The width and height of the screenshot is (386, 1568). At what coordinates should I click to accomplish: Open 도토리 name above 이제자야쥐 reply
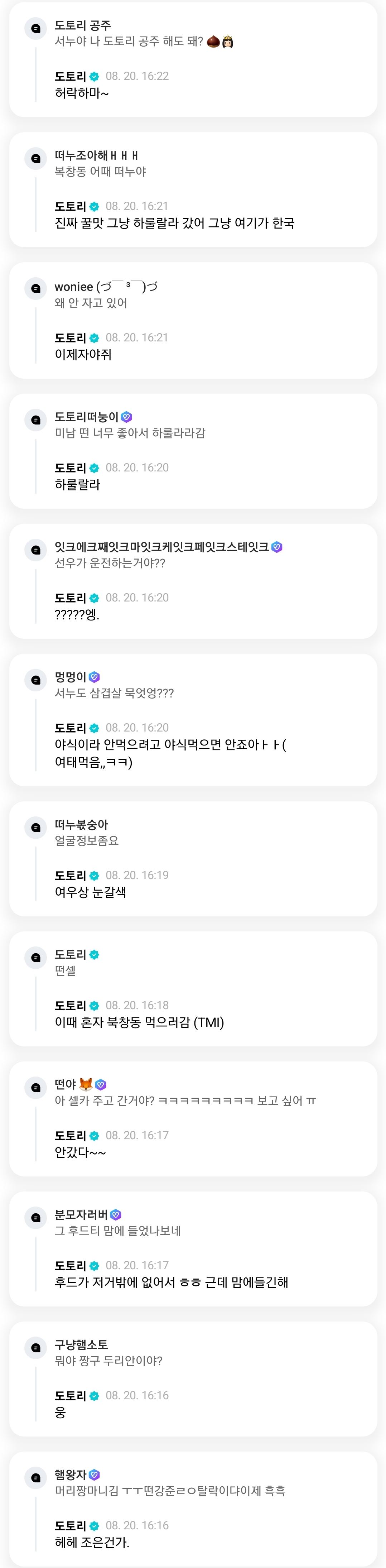[x=70, y=338]
